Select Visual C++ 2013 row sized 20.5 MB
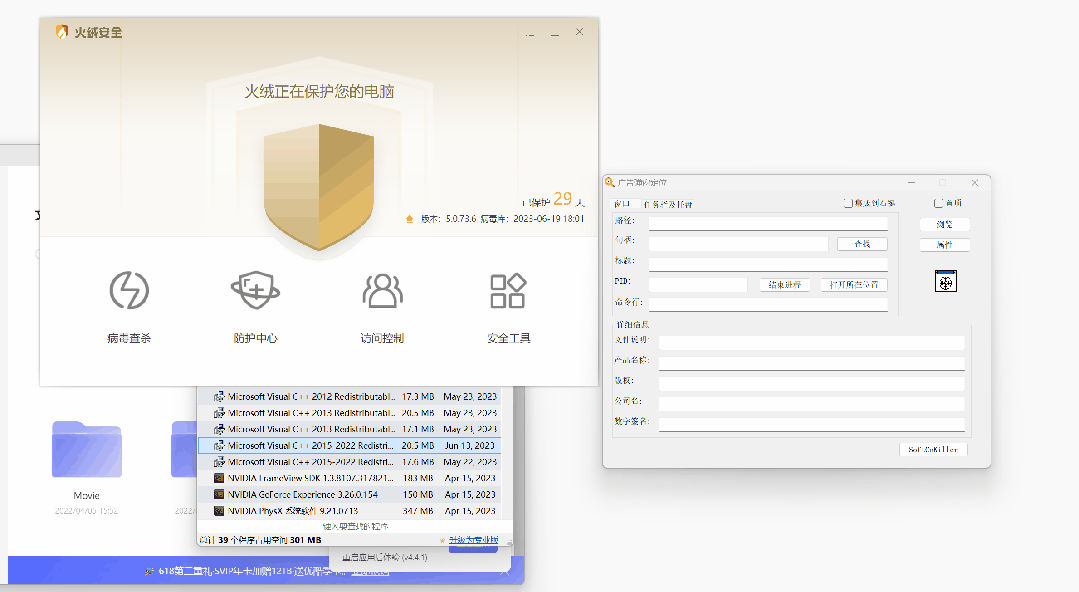Viewport: 1079px width, 592px height. tap(350, 413)
